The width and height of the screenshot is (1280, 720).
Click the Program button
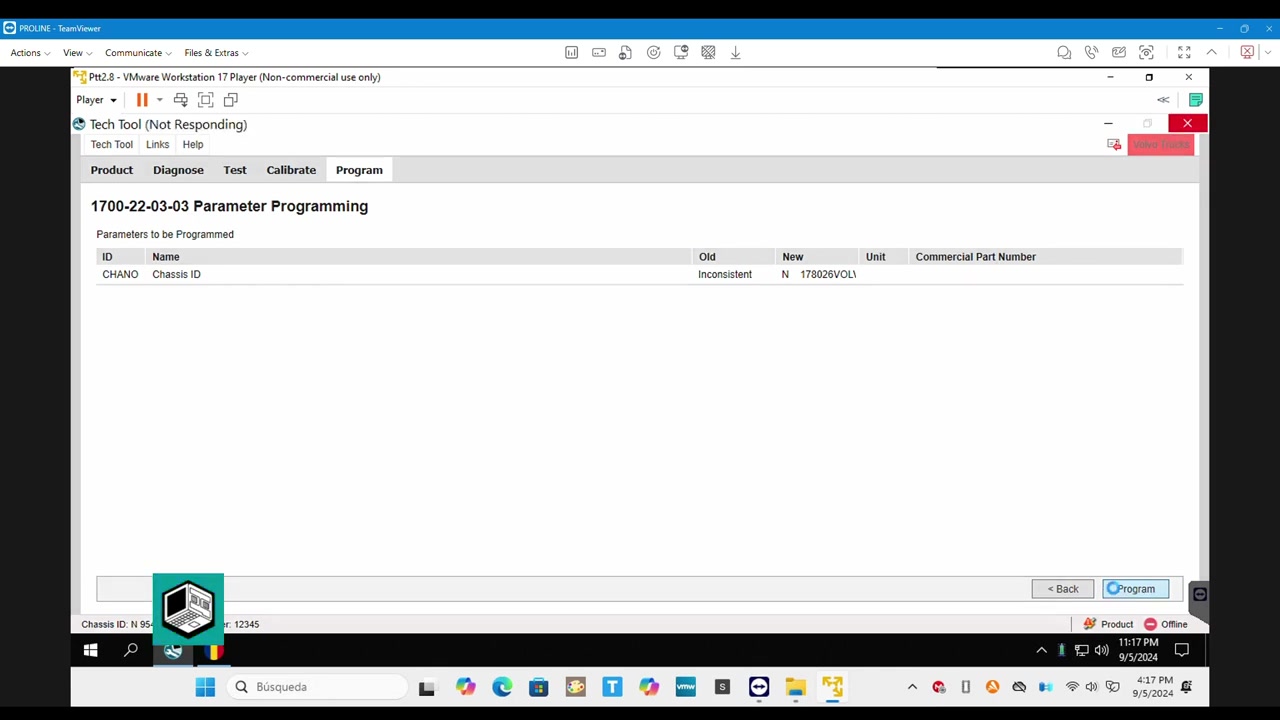[x=1135, y=589]
